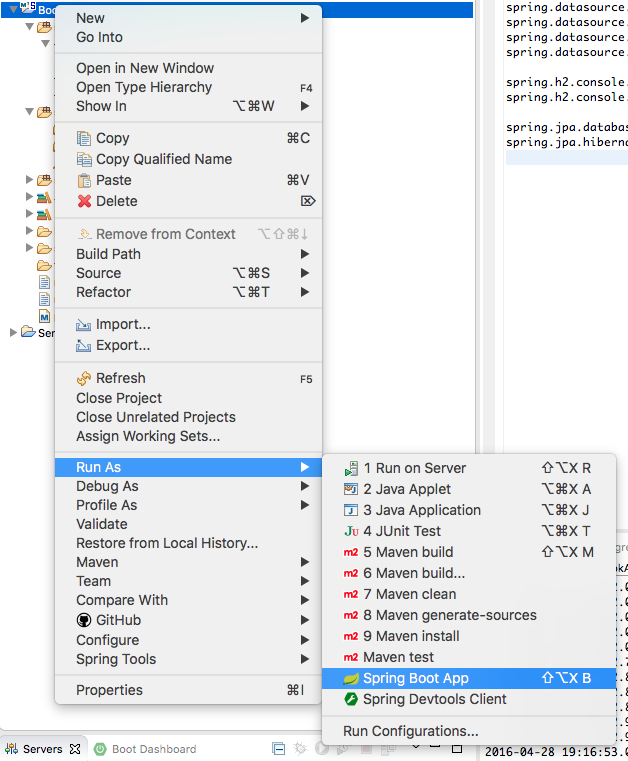Choose 1 Run on Server
The image size is (628, 761).
click(469, 468)
